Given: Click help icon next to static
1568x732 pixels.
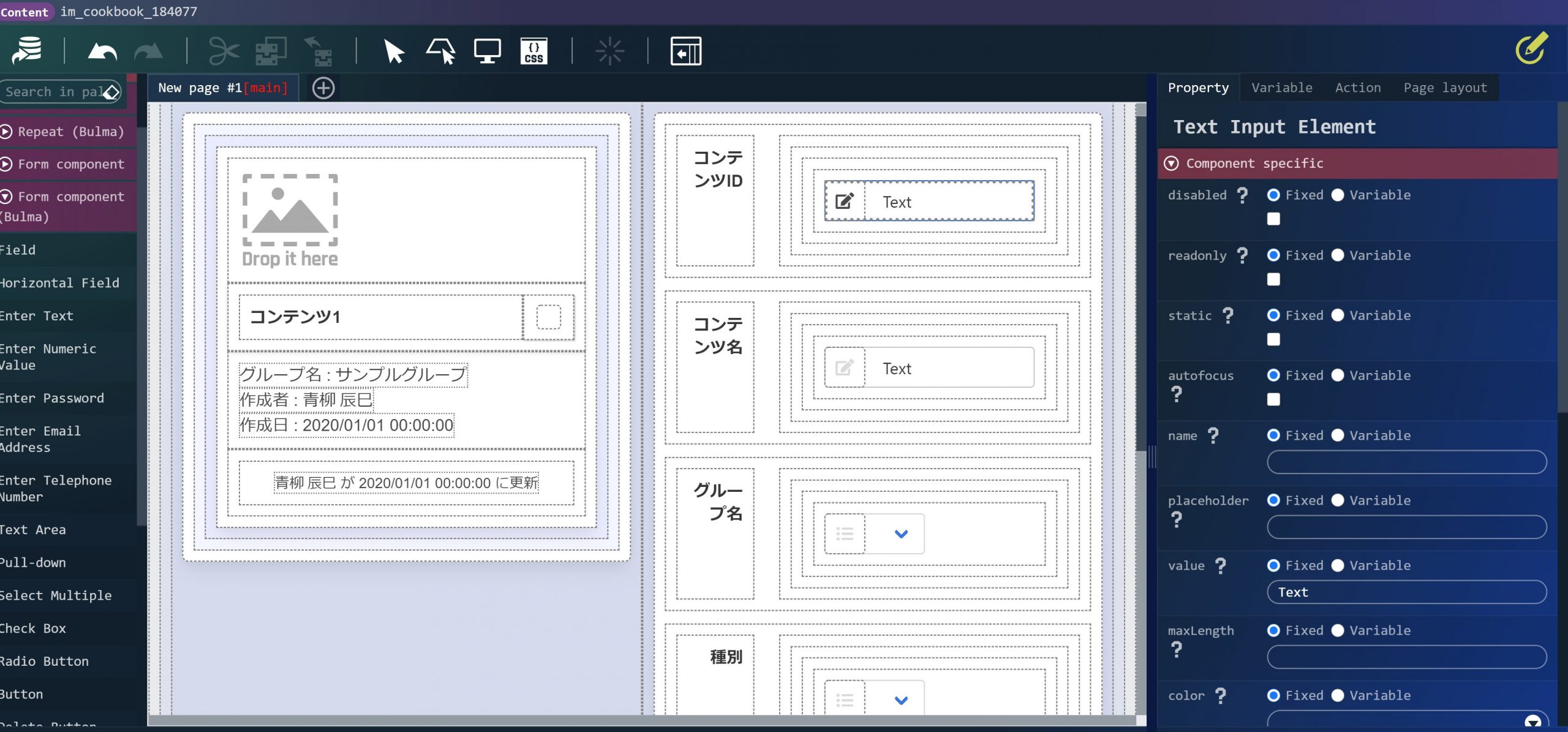Looking at the screenshot, I should [x=1228, y=315].
